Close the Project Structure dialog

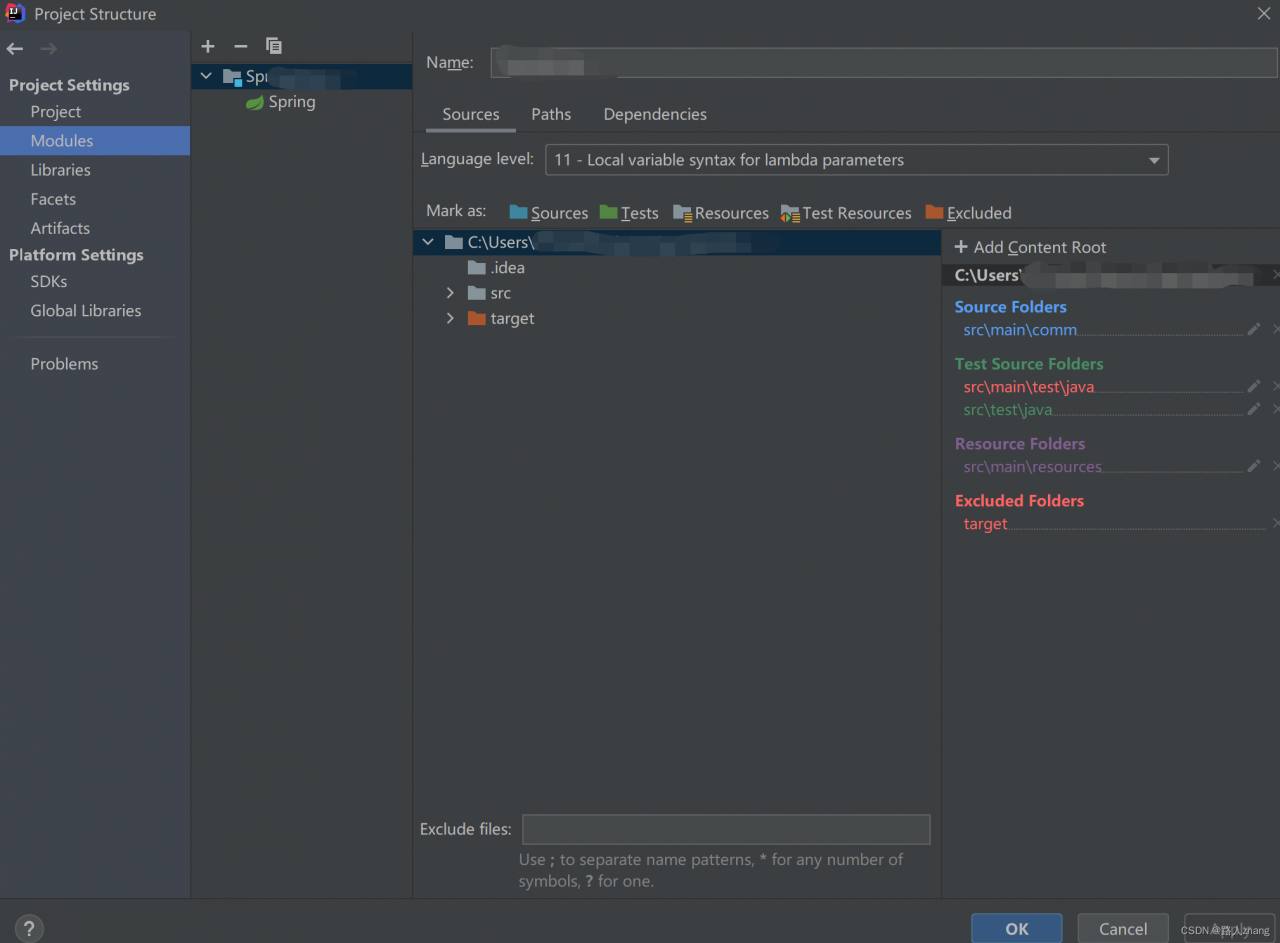1263,13
